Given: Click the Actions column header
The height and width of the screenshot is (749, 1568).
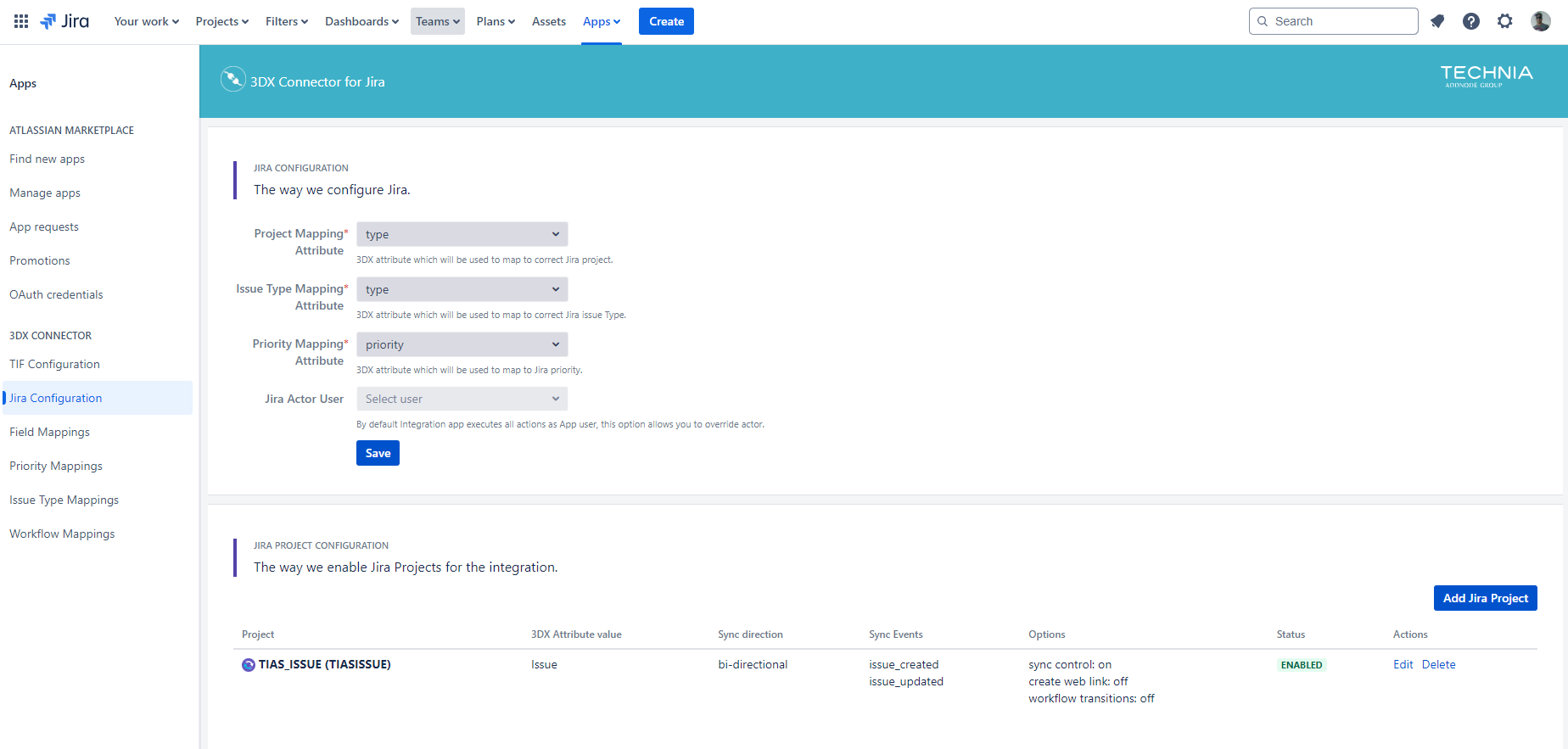Looking at the screenshot, I should point(1410,634).
